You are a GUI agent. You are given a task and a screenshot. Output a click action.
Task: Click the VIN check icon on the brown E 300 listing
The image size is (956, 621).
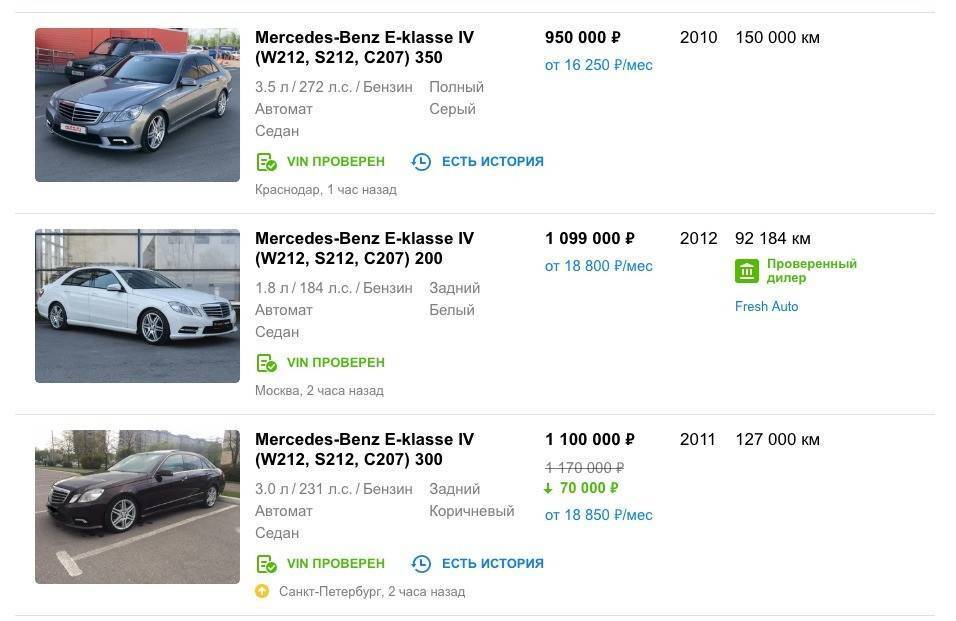tap(266, 564)
